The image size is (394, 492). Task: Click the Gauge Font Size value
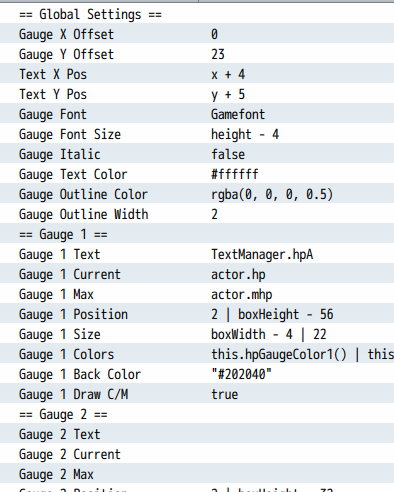coord(245,134)
